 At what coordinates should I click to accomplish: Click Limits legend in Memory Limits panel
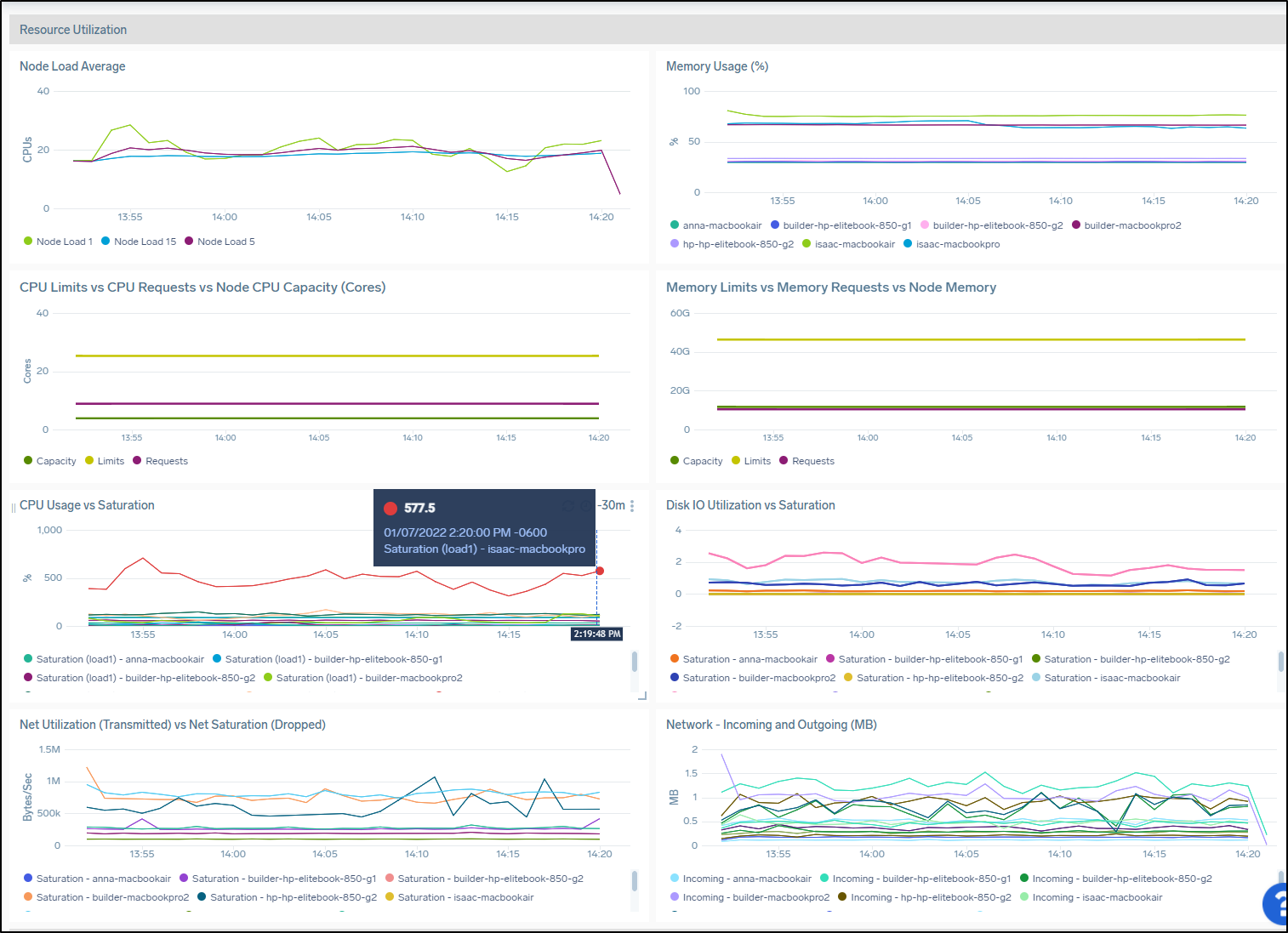[750, 461]
